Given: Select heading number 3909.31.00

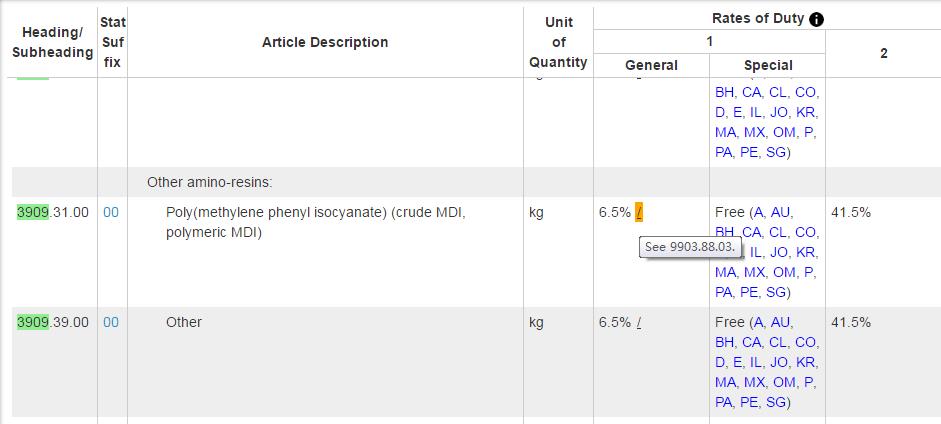Looking at the screenshot, I should [53, 212].
